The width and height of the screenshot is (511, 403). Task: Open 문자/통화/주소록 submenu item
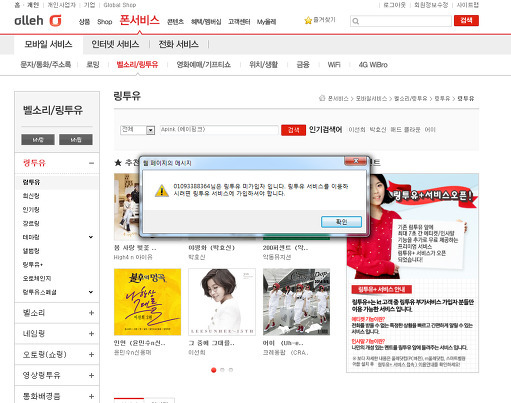(46, 64)
